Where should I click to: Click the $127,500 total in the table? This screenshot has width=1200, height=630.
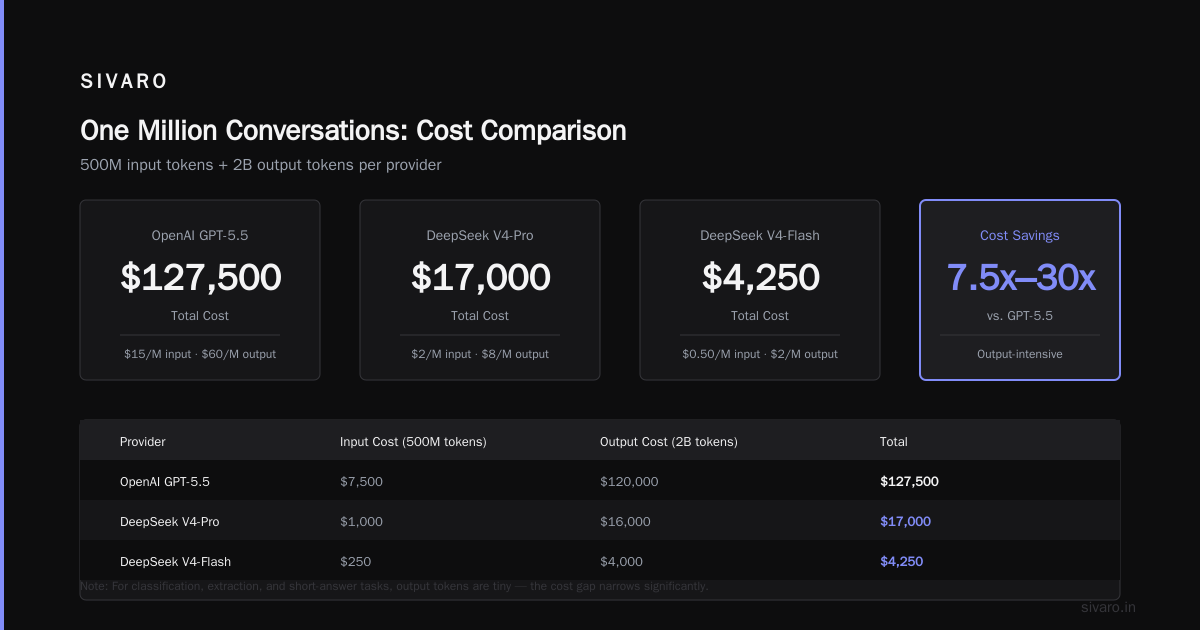[x=909, y=481]
